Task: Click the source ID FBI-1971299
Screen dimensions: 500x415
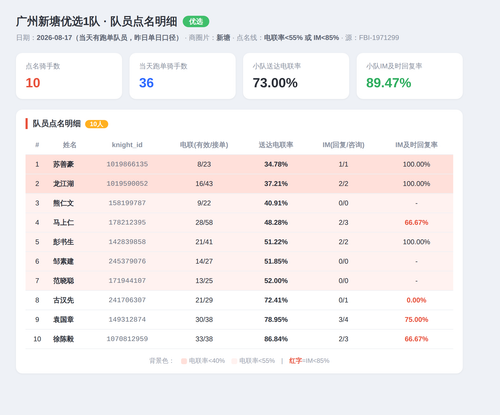Action: [379, 38]
